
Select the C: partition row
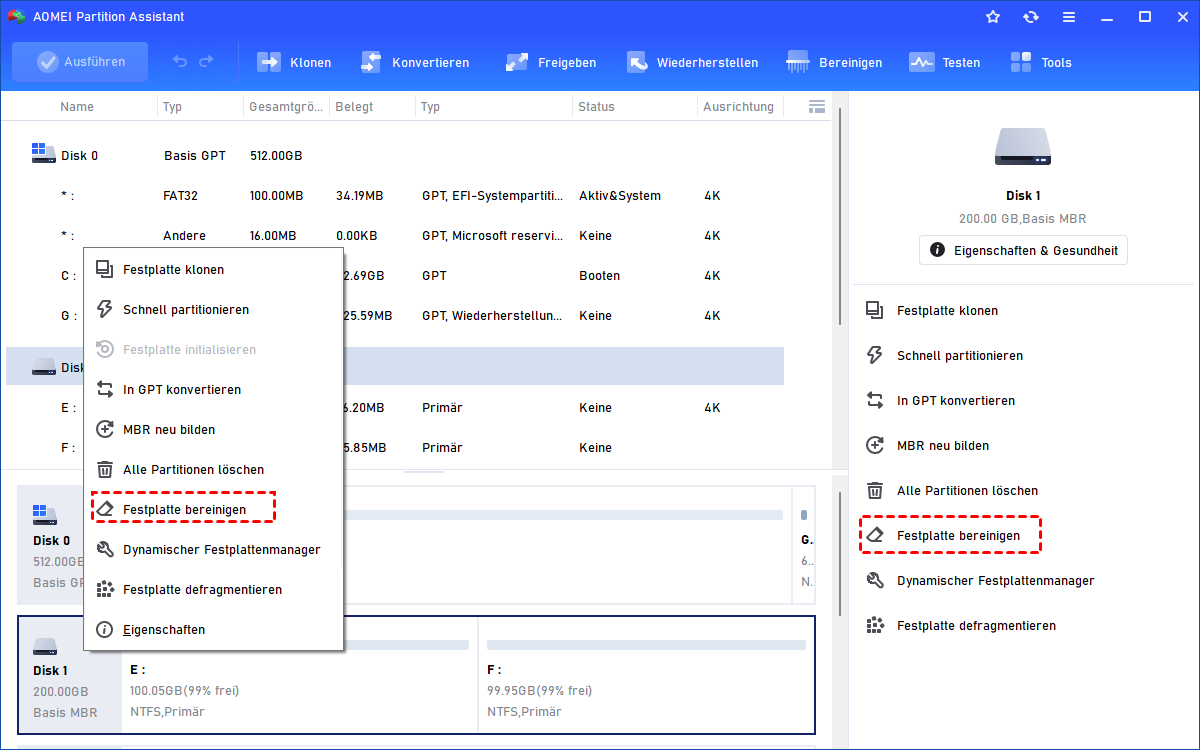[395, 276]
